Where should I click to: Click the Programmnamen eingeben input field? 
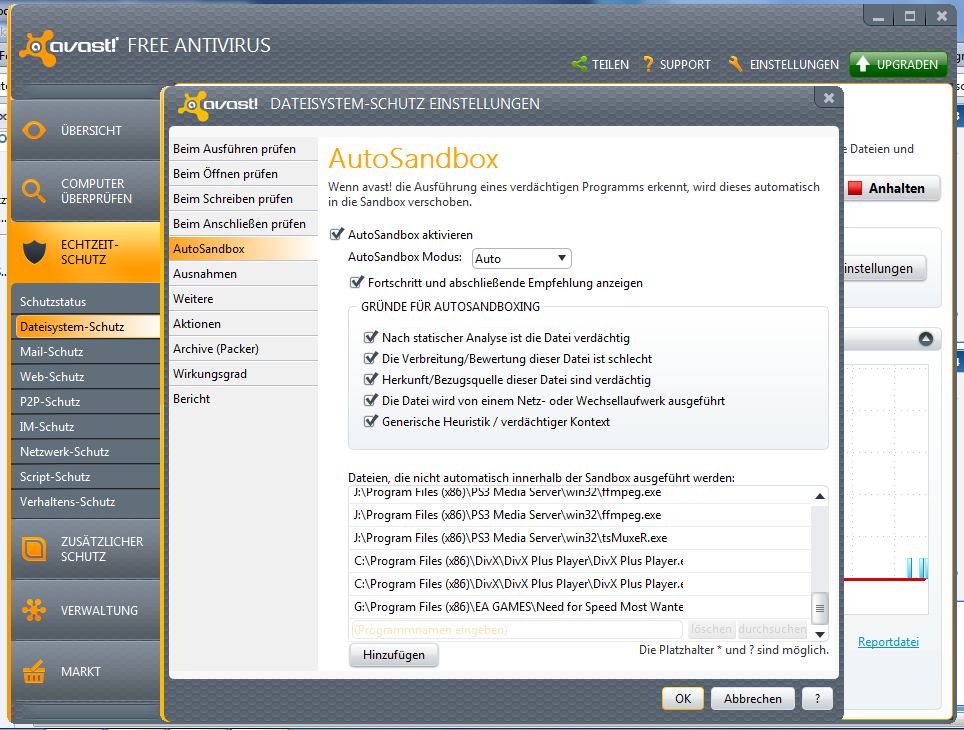point(516,630)
